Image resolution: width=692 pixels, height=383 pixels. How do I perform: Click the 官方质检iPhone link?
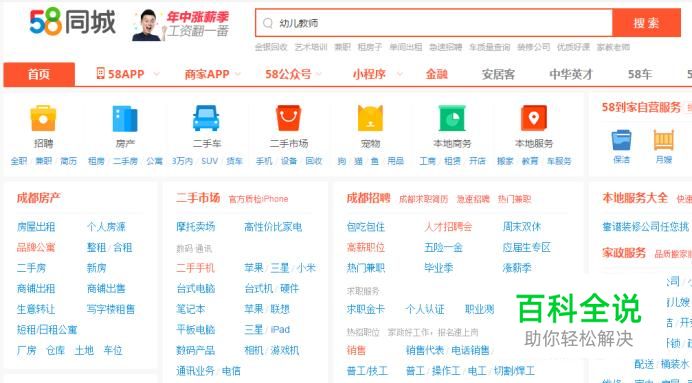(258, 199)
